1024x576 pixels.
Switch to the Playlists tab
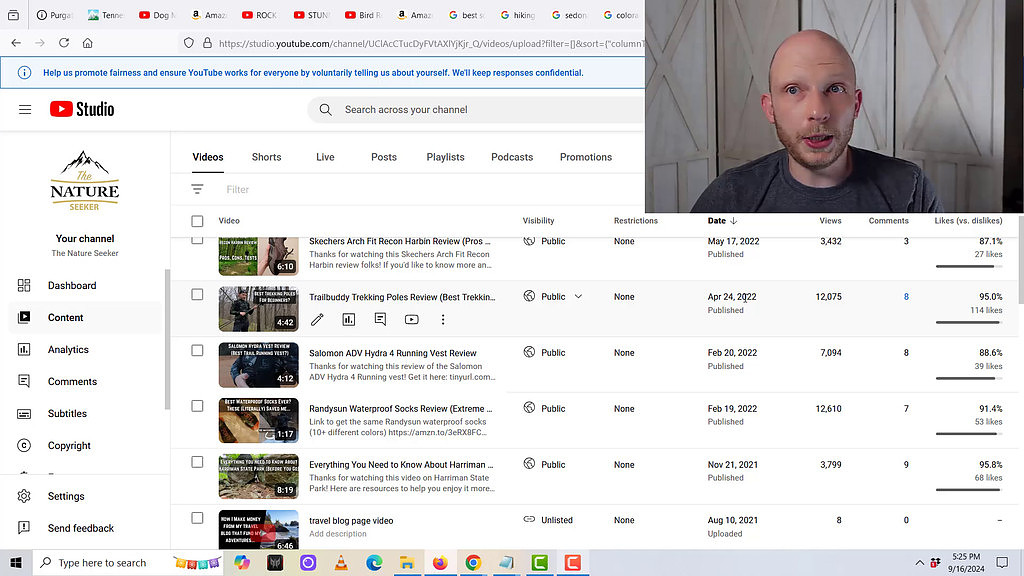click(445, 157)
